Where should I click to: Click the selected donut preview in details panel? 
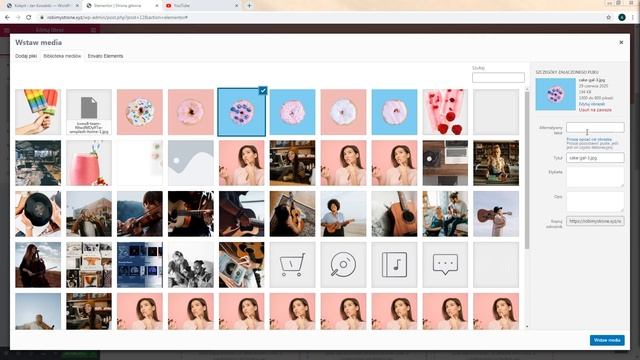(556, 94)
